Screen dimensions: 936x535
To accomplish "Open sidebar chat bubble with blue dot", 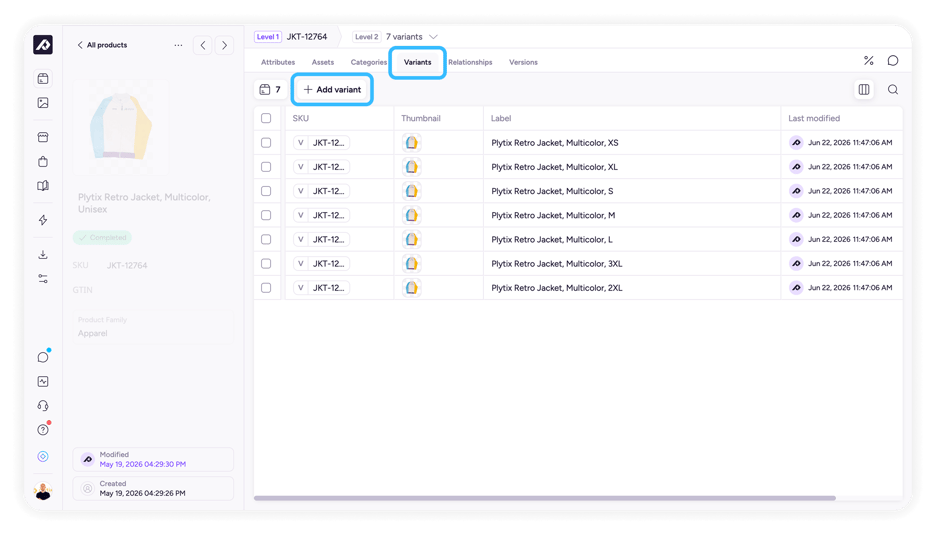I will click(x=43, y=357).
